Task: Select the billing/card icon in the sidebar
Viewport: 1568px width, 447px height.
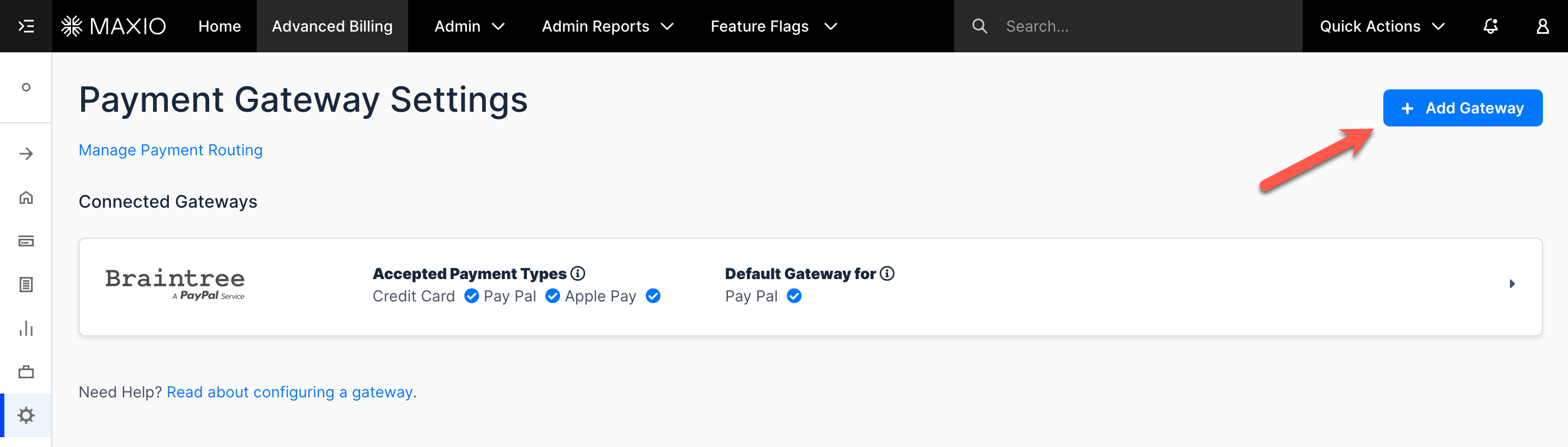Action: tap(26, 241)
